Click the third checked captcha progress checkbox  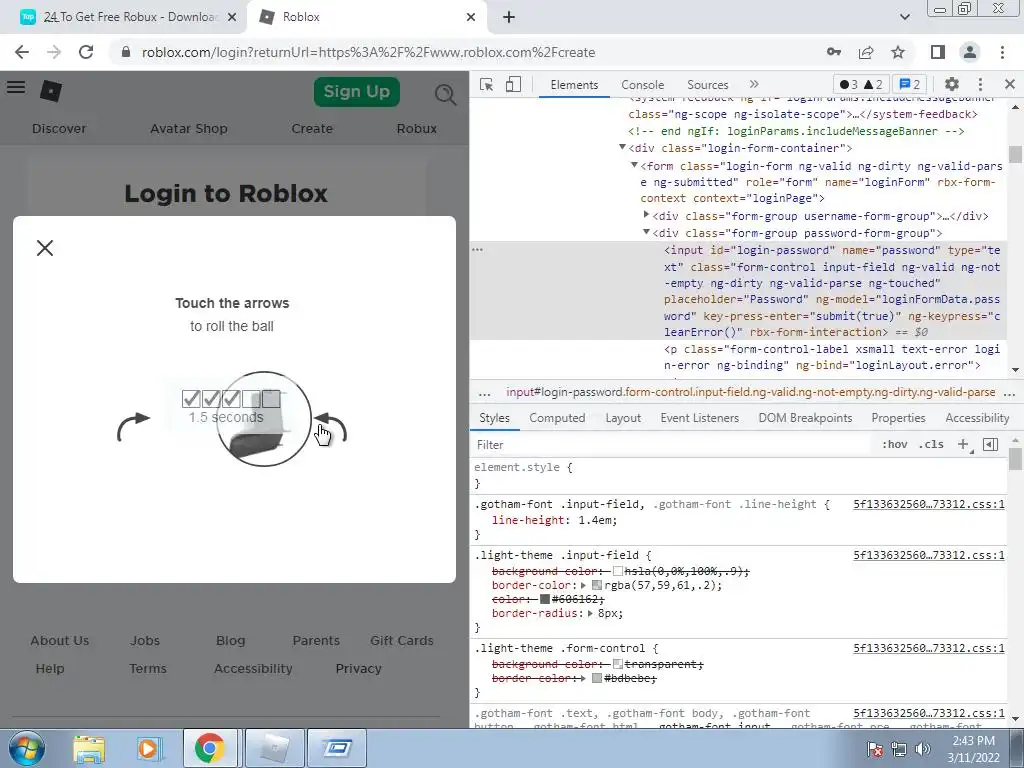pos(231,398)
